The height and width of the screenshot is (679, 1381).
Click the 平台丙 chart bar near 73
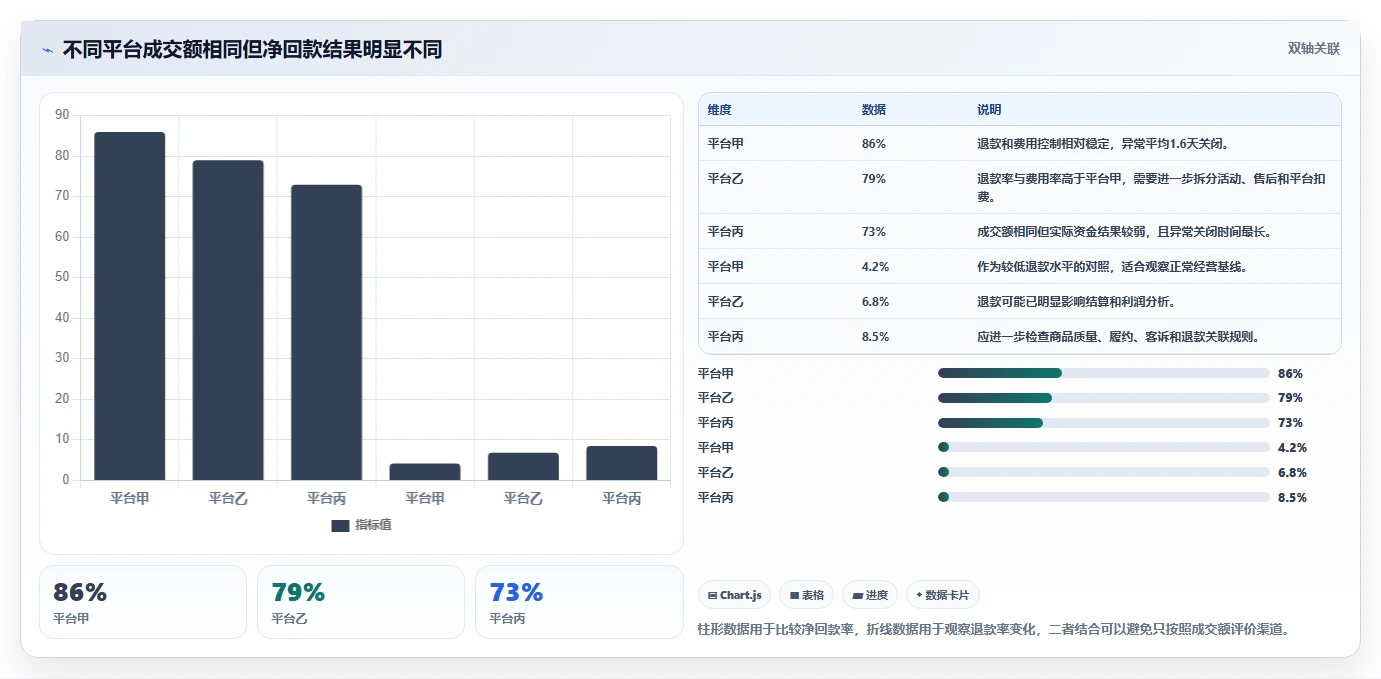(x=327, y=333)
